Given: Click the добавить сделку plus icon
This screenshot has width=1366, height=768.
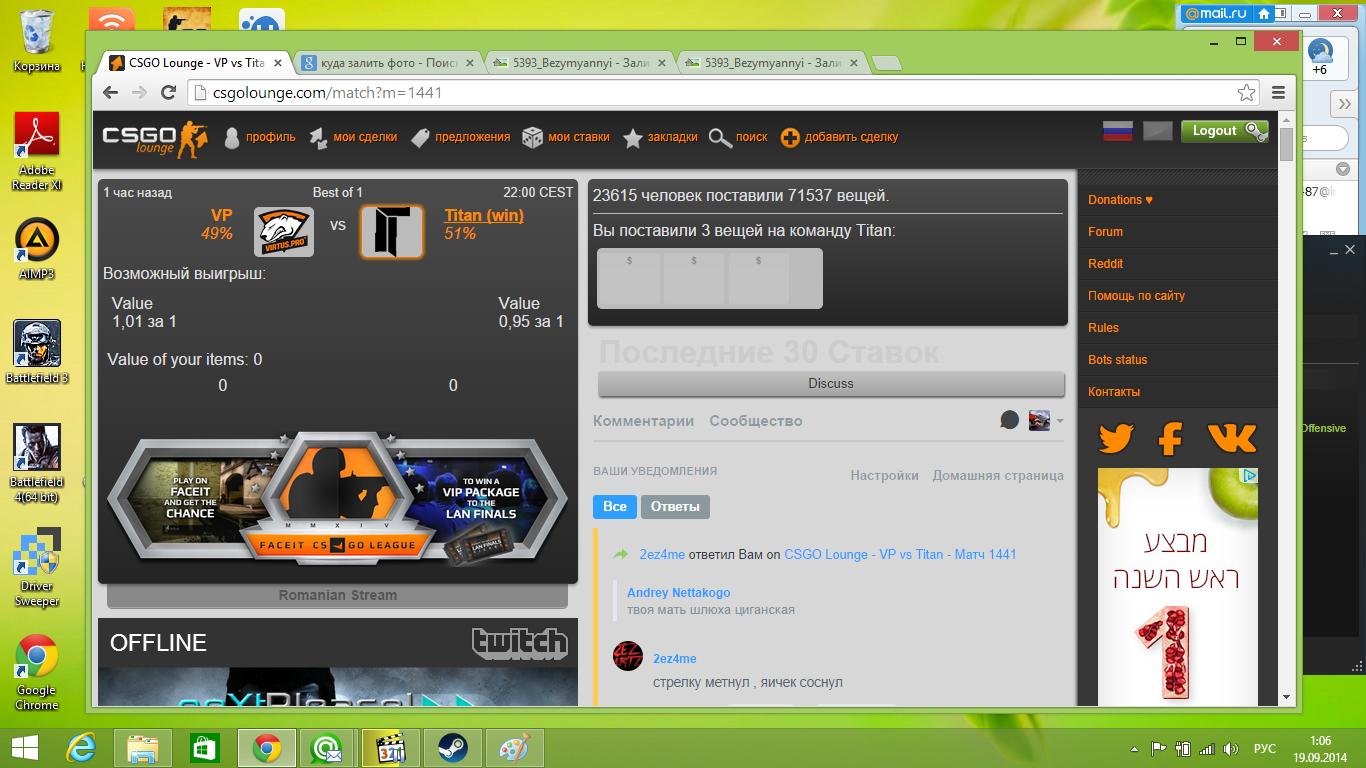Looking at the screenshot, I should click(790, 138).
